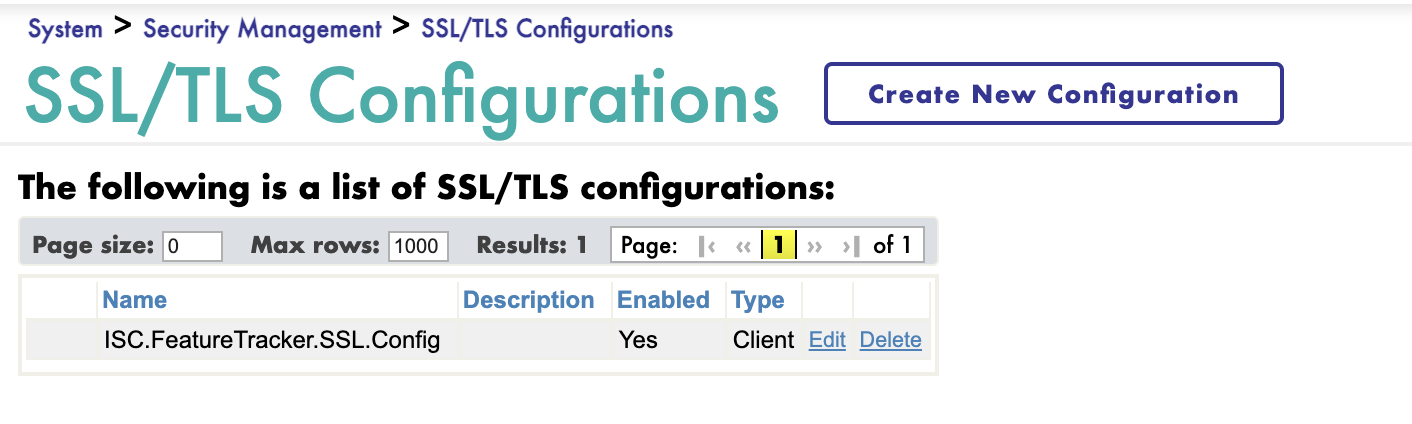The image size is (1412, 424).
Task: Go to next page of results
Action: (x=814, y=246)
